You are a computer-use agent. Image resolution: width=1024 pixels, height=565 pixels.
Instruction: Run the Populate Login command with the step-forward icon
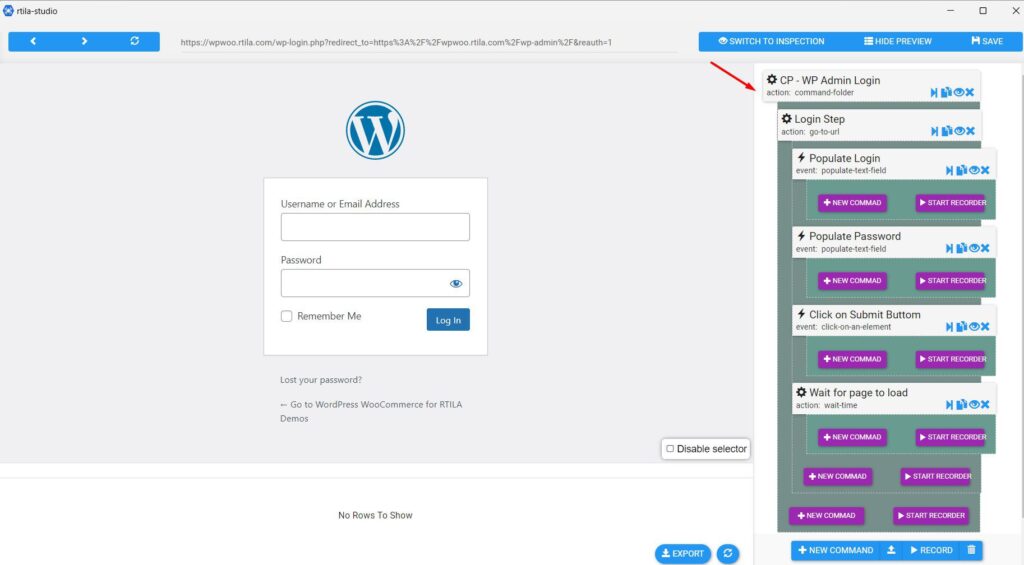click(x=950, y=170)
